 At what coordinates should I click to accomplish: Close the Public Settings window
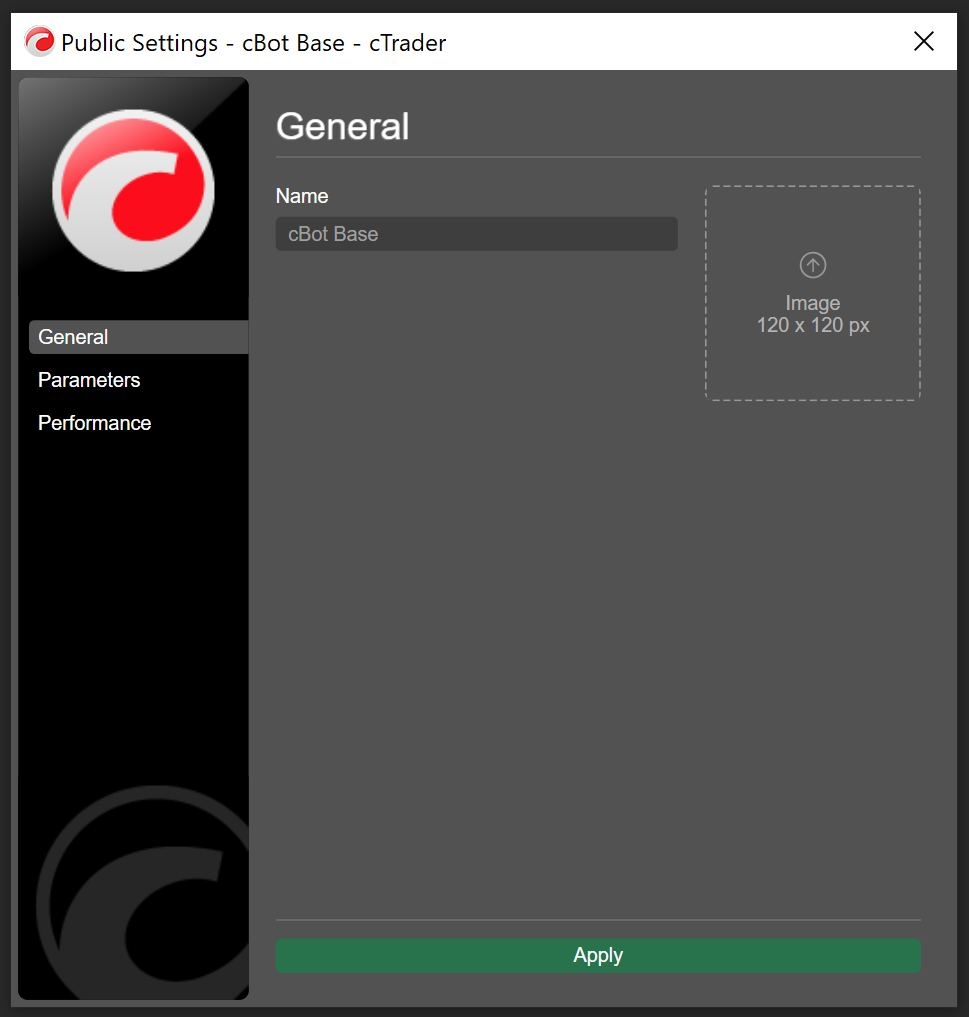coord(924,41)
